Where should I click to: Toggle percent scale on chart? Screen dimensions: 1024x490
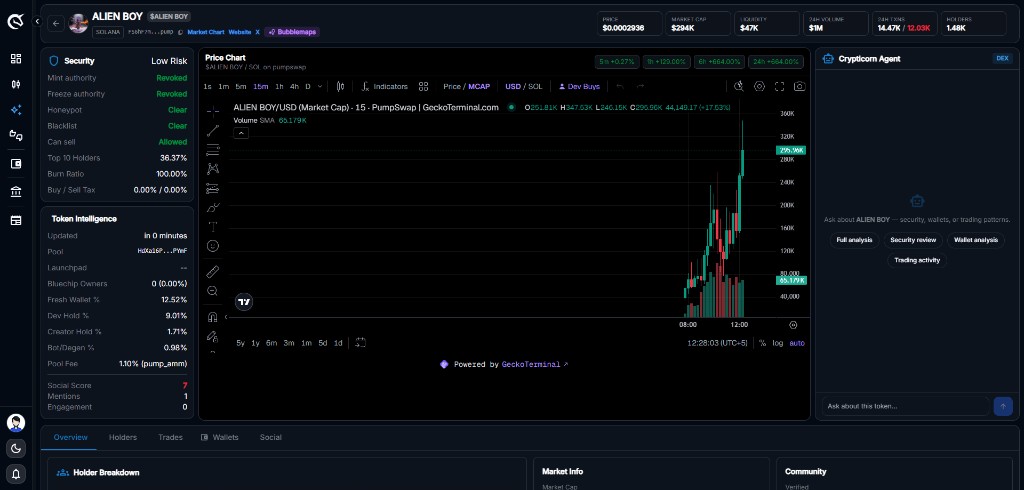pos(762,343)
